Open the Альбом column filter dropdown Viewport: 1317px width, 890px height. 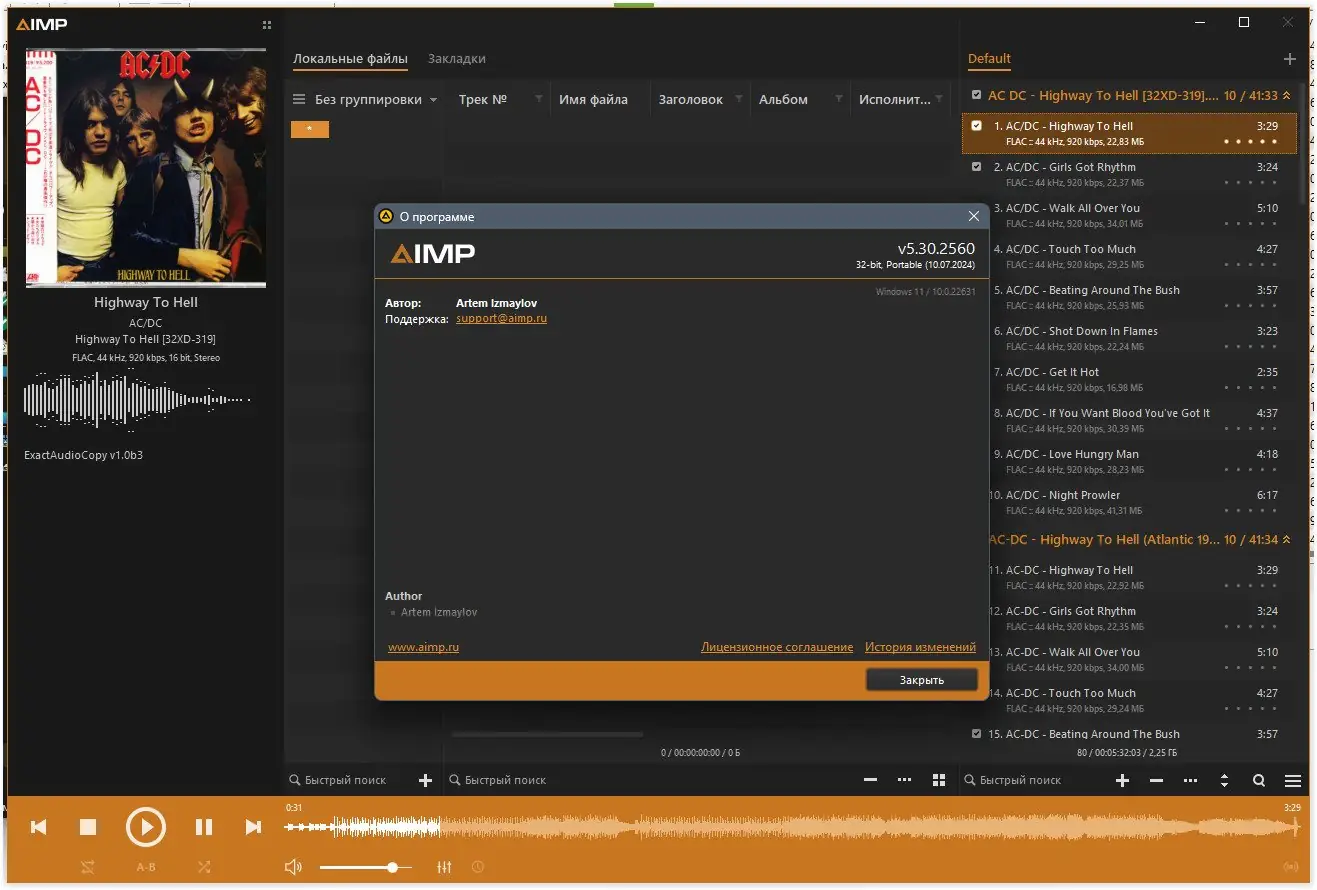pos(838,99)
